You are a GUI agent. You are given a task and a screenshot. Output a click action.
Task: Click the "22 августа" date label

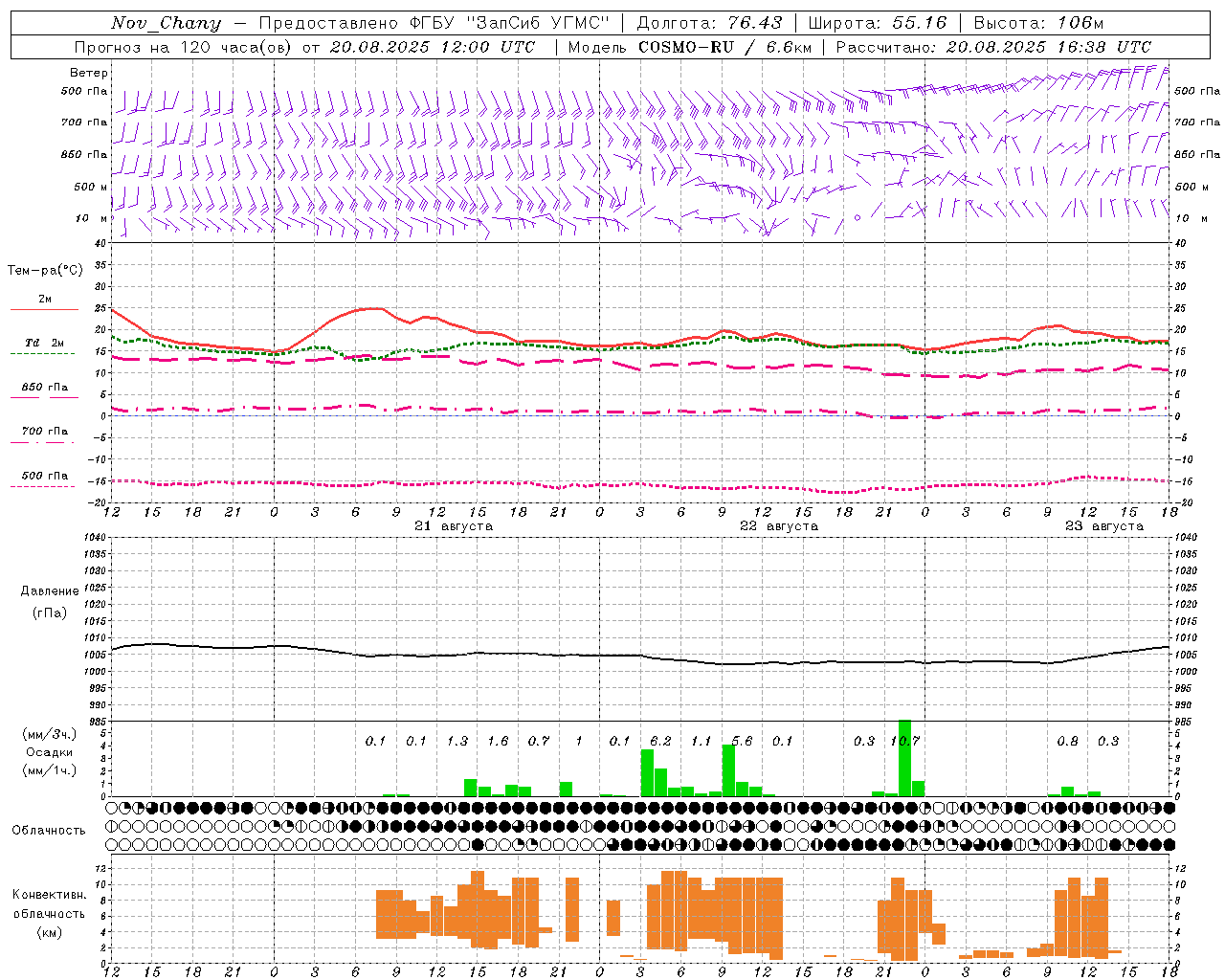pyautogui.click(x=779, y=526)
